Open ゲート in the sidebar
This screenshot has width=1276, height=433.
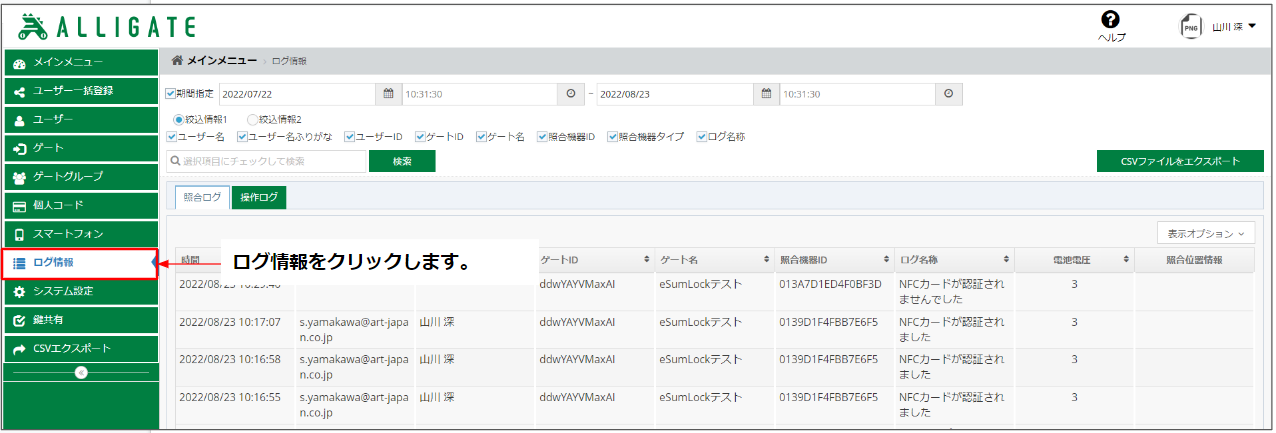click(x=81, y=148)
